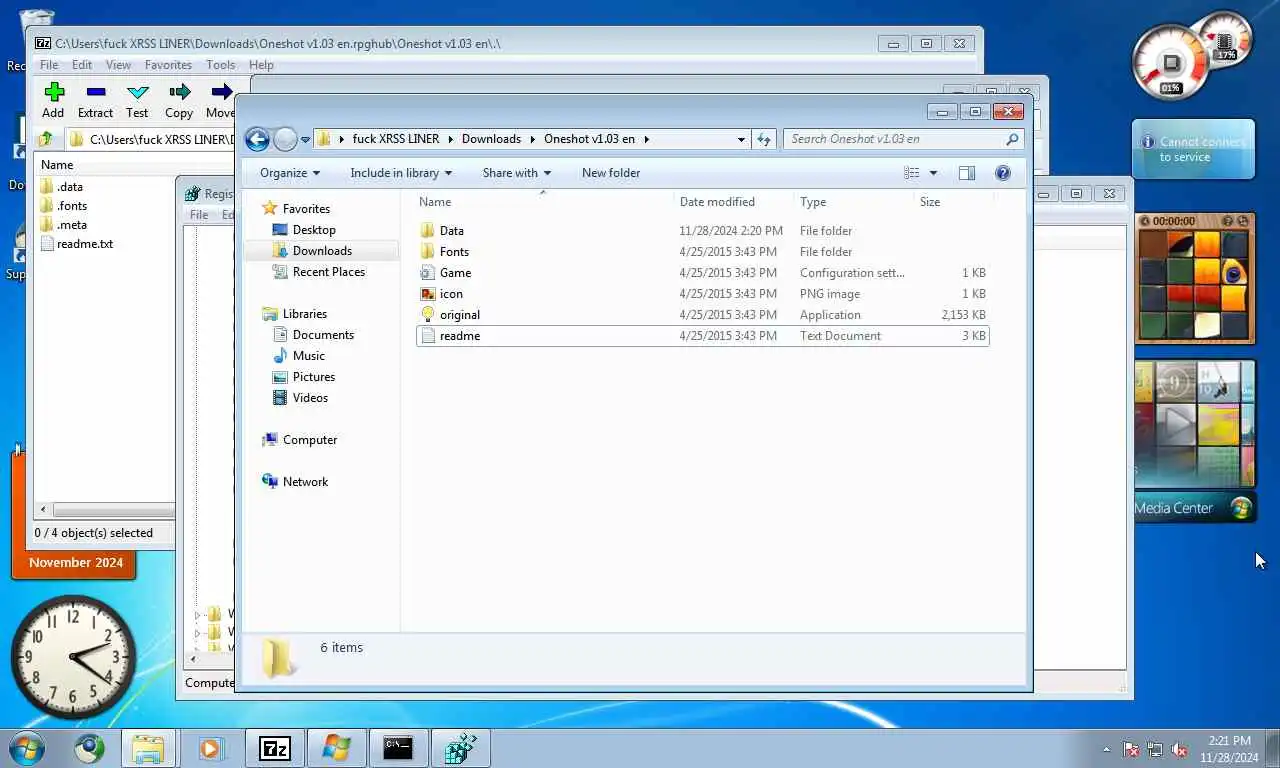Screen dimensions: 1280x768
Task: Refresh the Explorer address bar
Action: [x=764, y=139]
